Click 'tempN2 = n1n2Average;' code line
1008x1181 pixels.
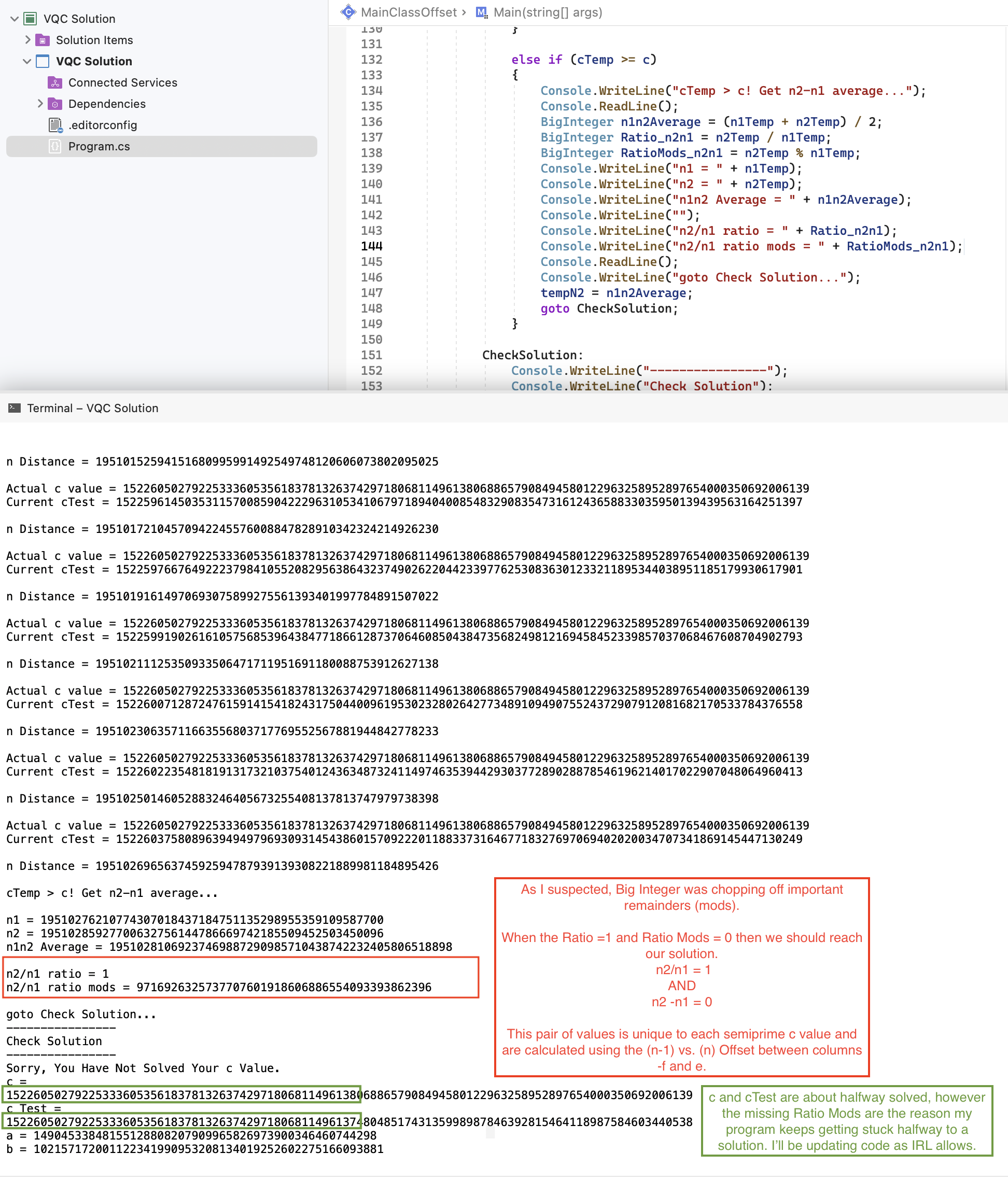pos(617,293)
